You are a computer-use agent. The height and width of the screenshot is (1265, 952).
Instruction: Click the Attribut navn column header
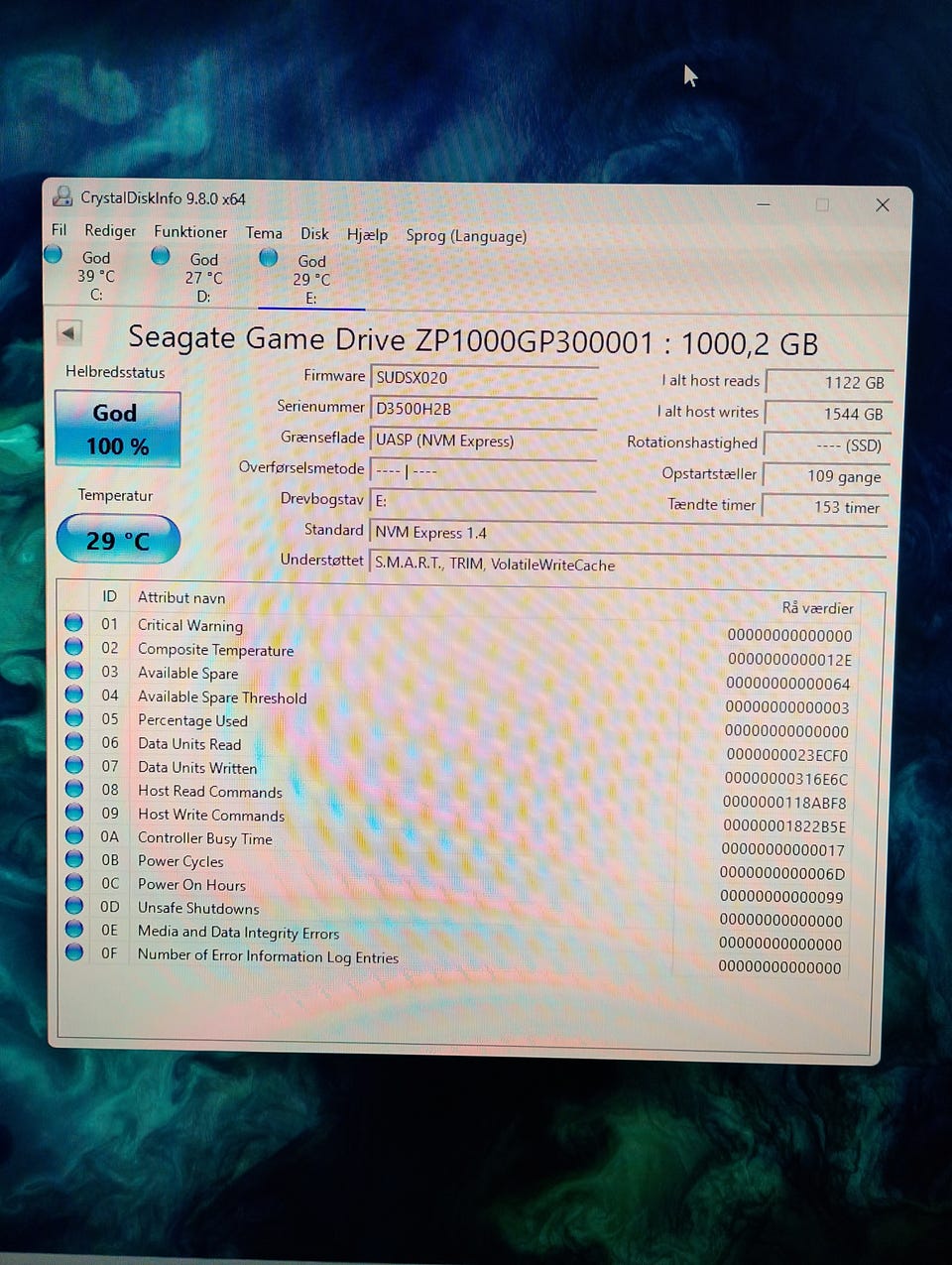(x=181, y=597)
